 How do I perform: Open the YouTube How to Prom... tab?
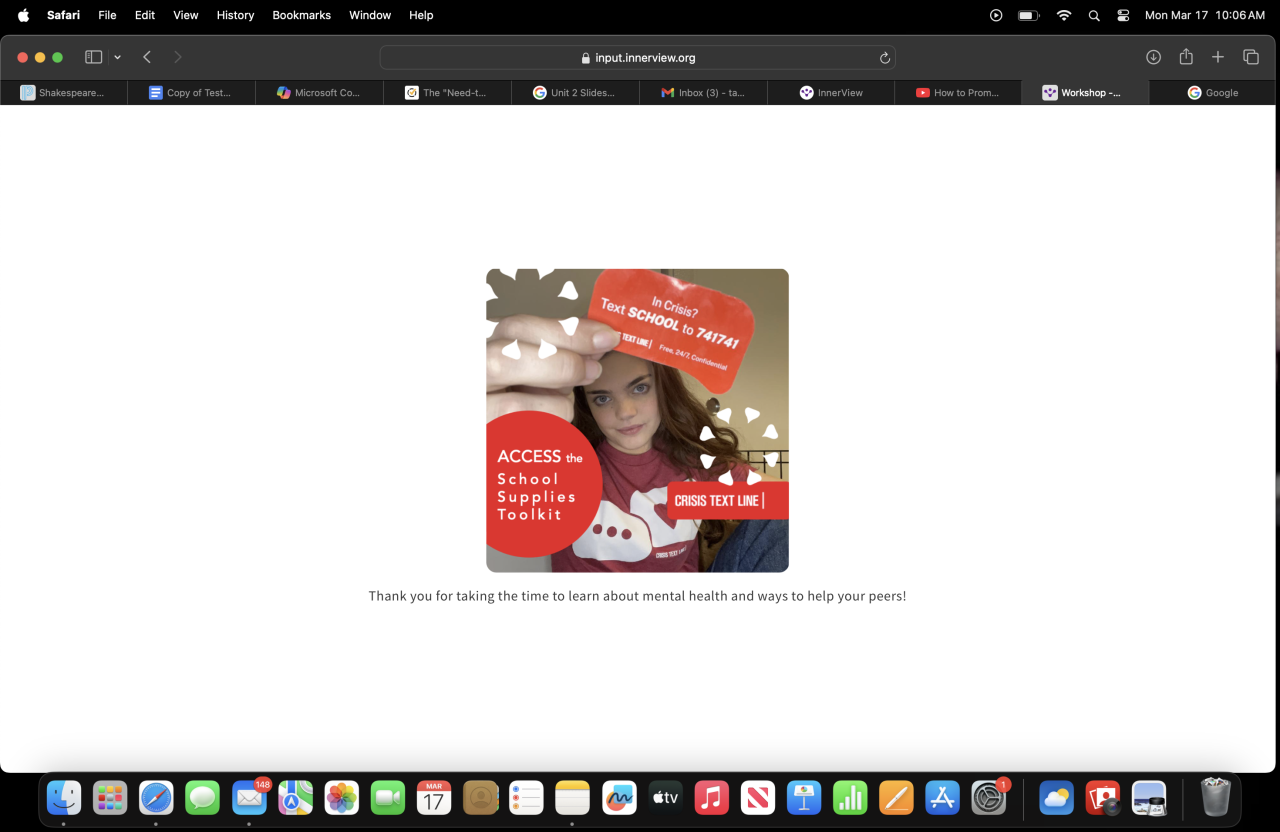tap(959, 93)
